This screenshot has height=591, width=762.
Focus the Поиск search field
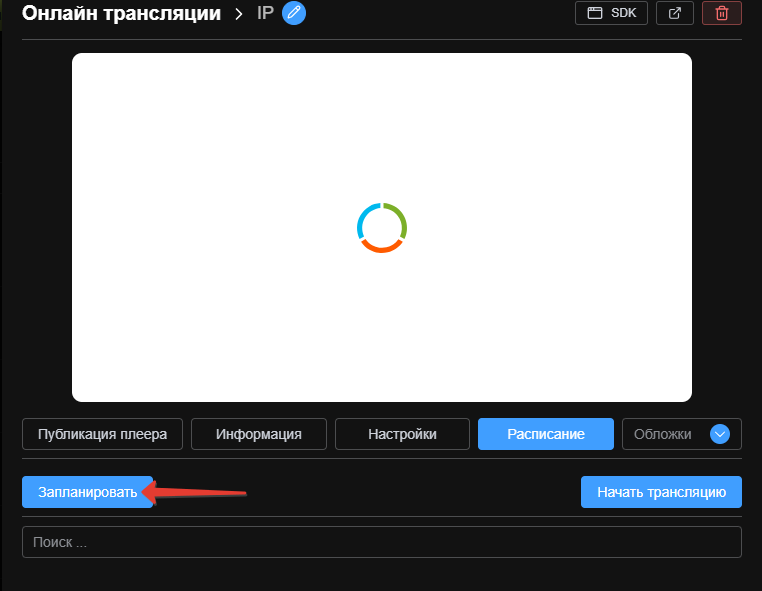coord(382,542)
